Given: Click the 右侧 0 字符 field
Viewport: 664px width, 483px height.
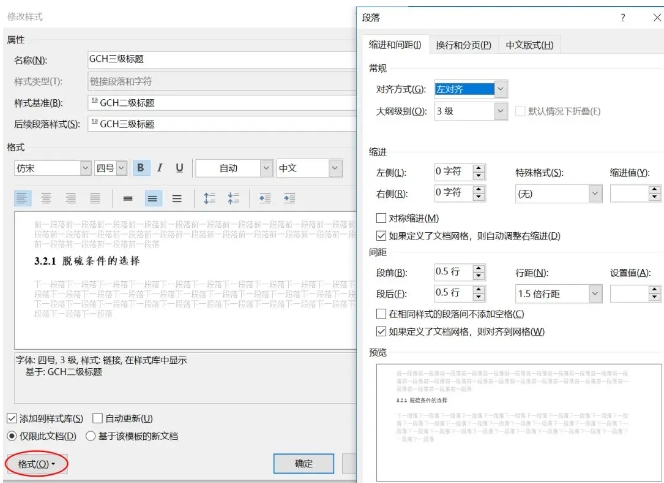Looking at the screenshot, I should [x=454, y=193].
